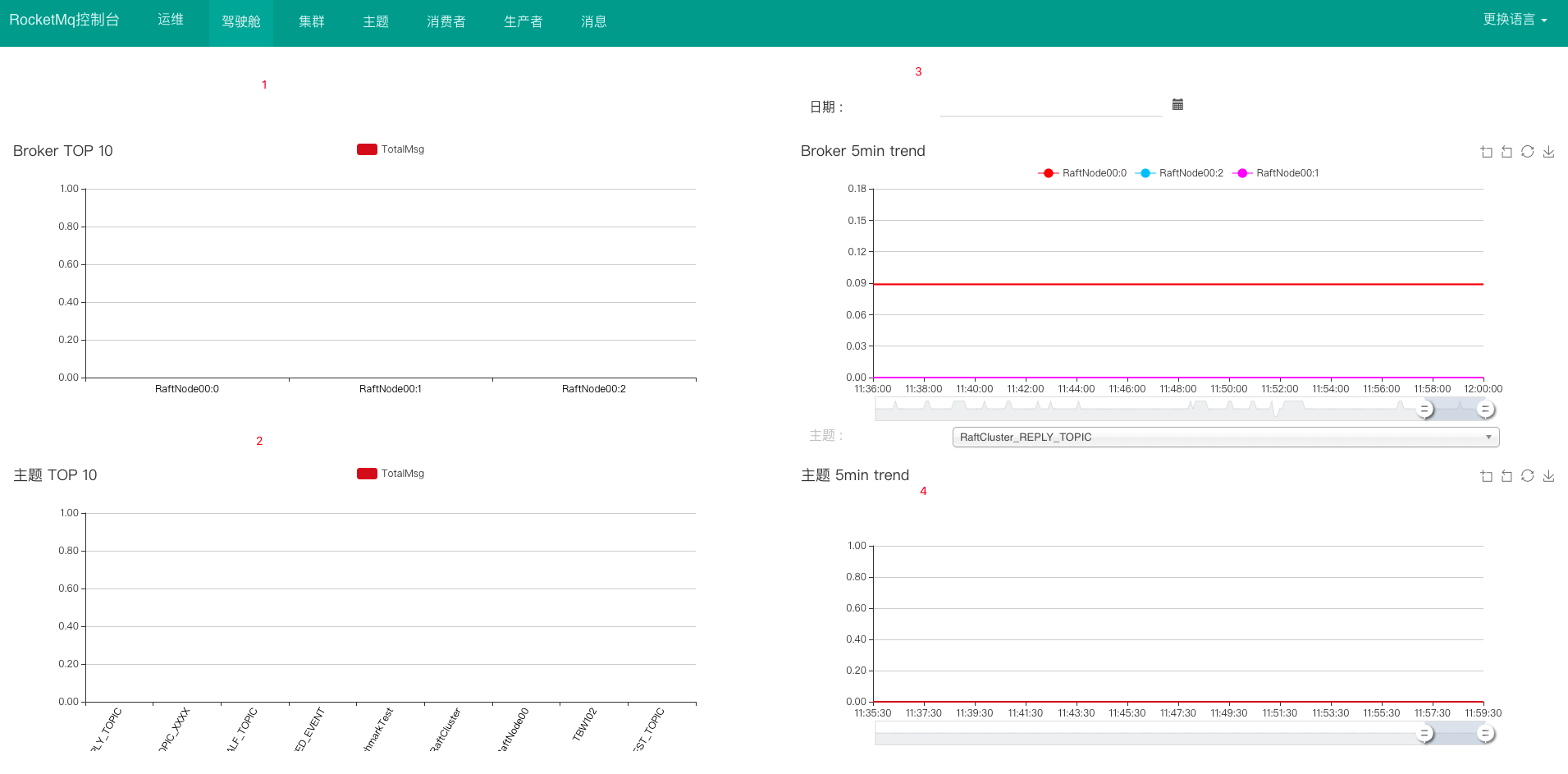Click the 主题 TOP 10 chart title

point(55,475)
